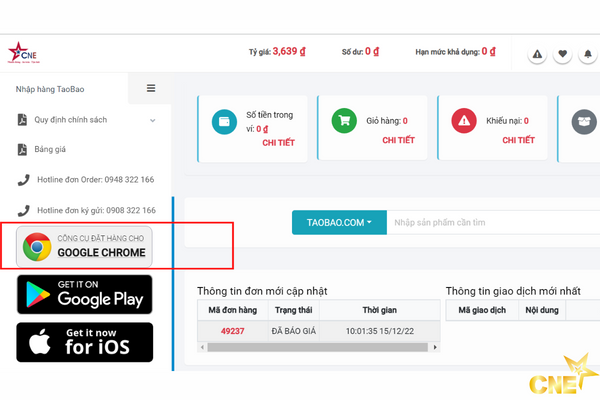
Task: Open the TAOBAO.COM source dropdown
Action: pos(339,222)
